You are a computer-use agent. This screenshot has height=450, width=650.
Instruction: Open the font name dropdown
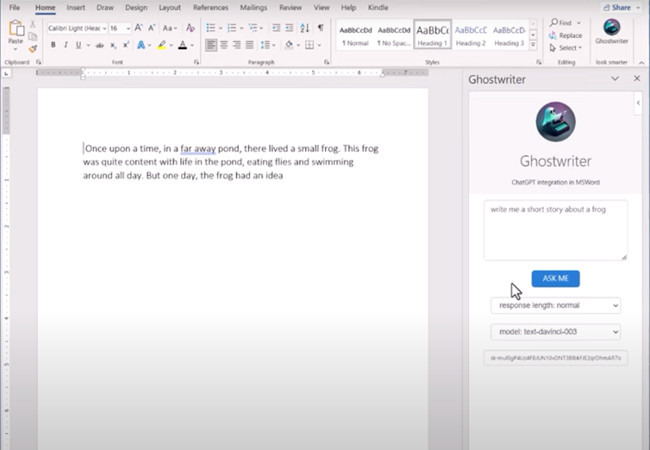[104, 28]
